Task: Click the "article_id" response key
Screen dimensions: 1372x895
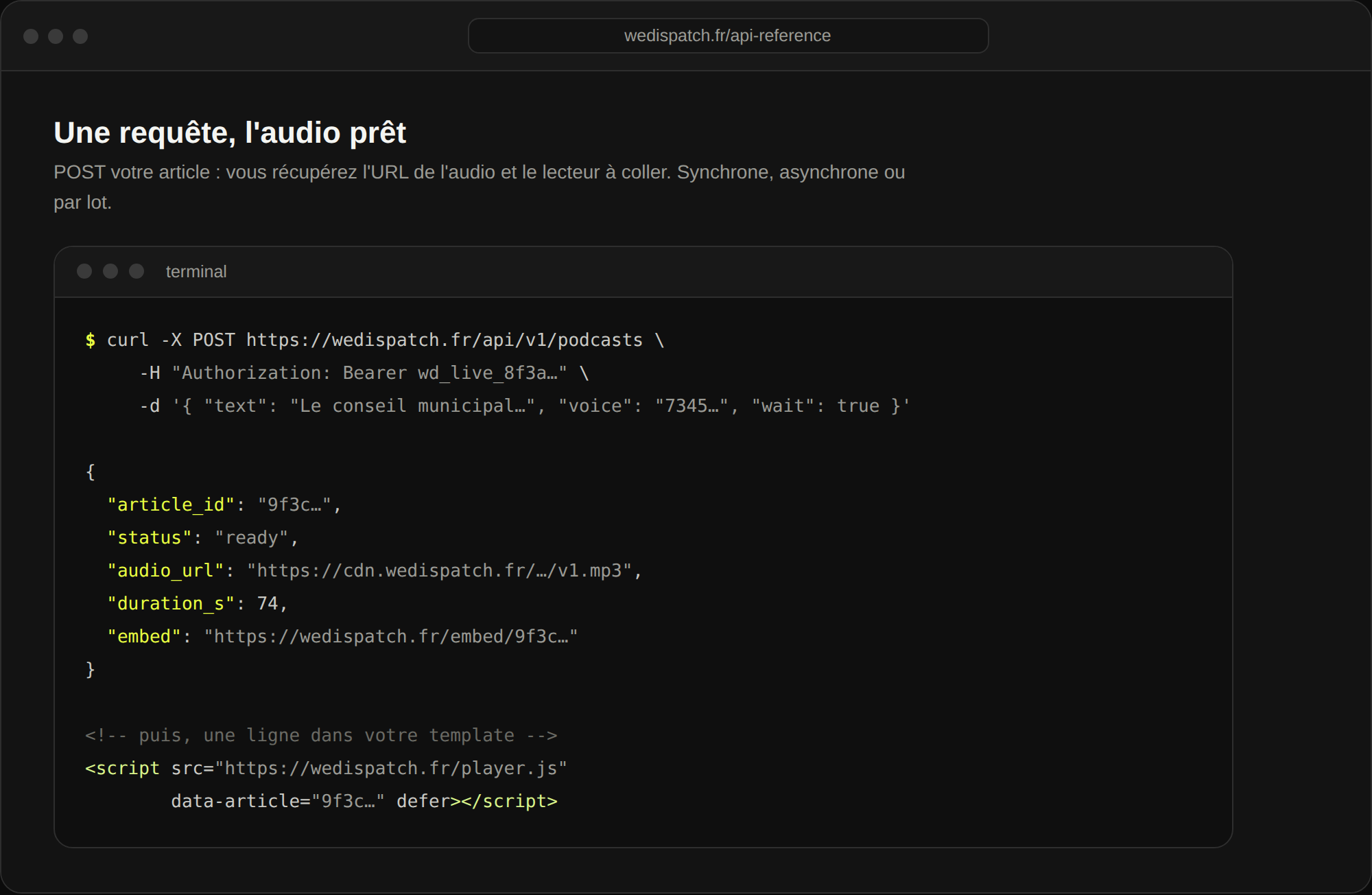Action: (171, 505)
